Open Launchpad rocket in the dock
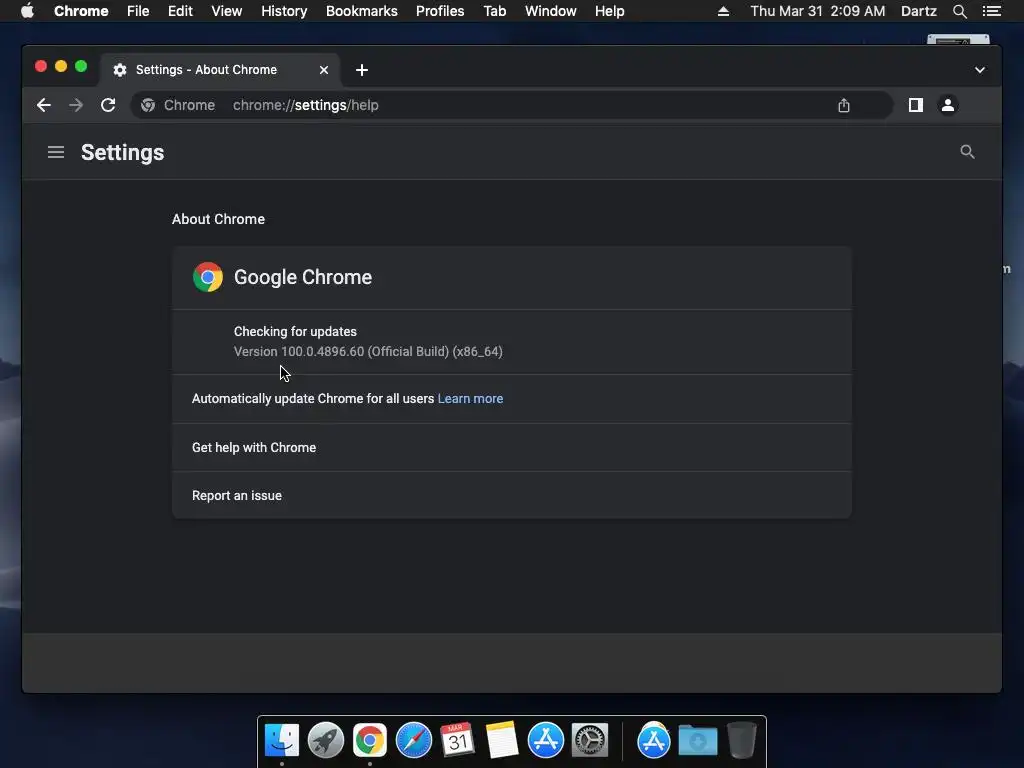The image size is (1024, 768). click(325, 741)
